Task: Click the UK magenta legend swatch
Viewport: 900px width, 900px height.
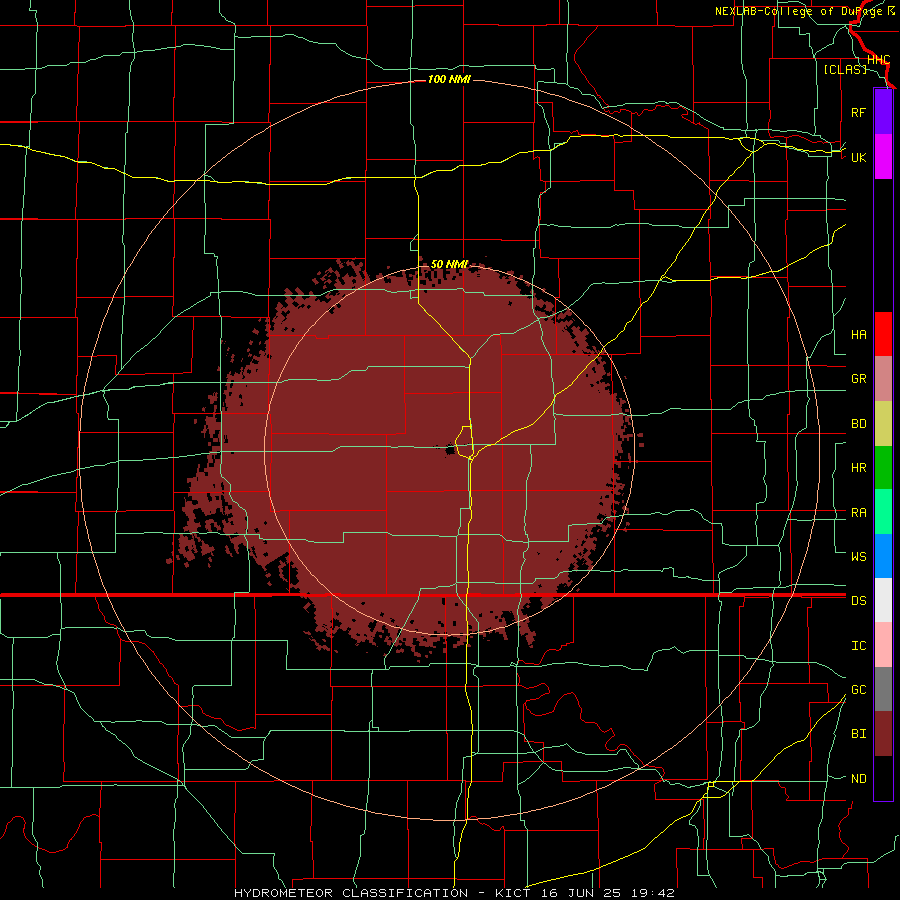Action: 883,157
